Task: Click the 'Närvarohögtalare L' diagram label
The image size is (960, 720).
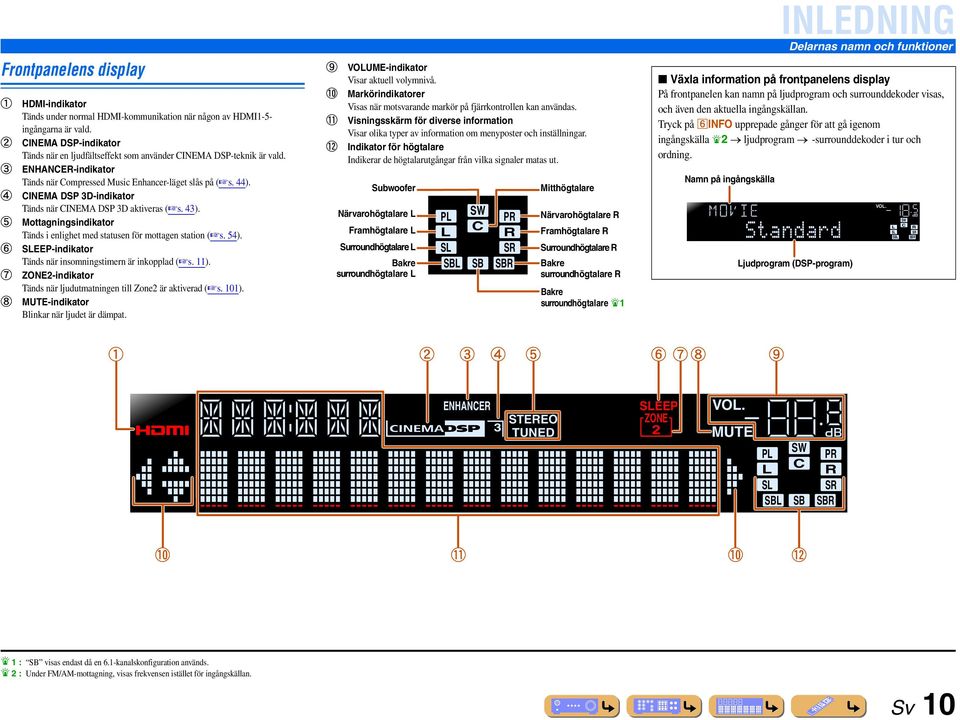Action: pyautogui.click(x=376, y=214)
